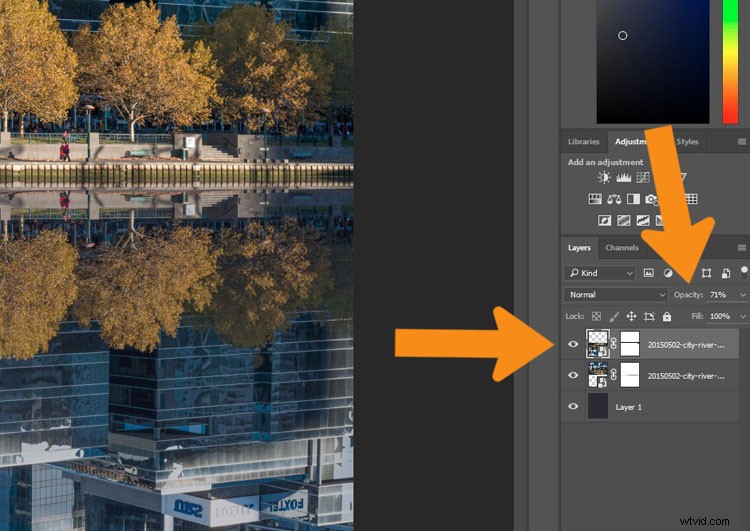Open the Kind layer filter dropdown
This screenshot has height=531, width=750.
600,273
